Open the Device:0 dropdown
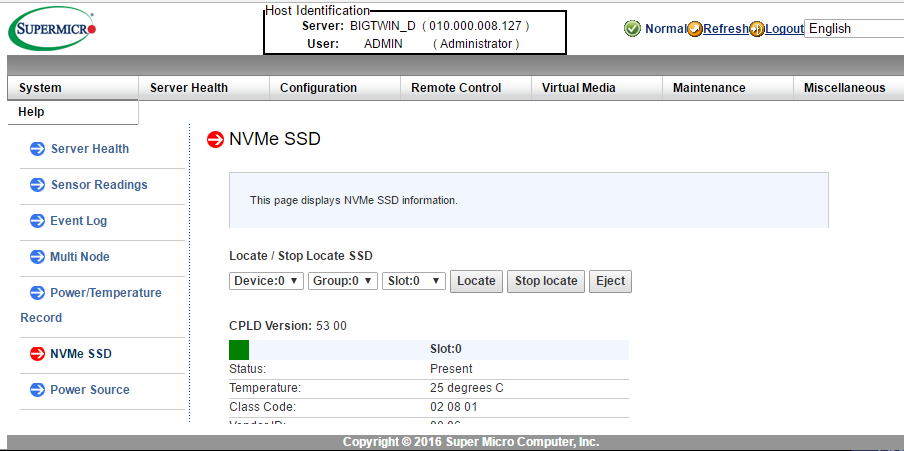Viewport: 904px width, 451px height. 266,281
